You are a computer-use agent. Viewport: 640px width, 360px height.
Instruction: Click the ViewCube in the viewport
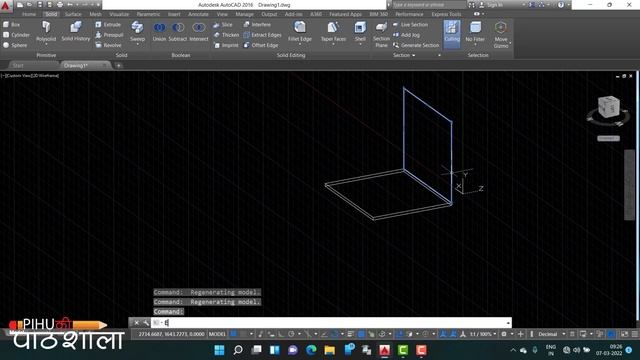(608, 107)
